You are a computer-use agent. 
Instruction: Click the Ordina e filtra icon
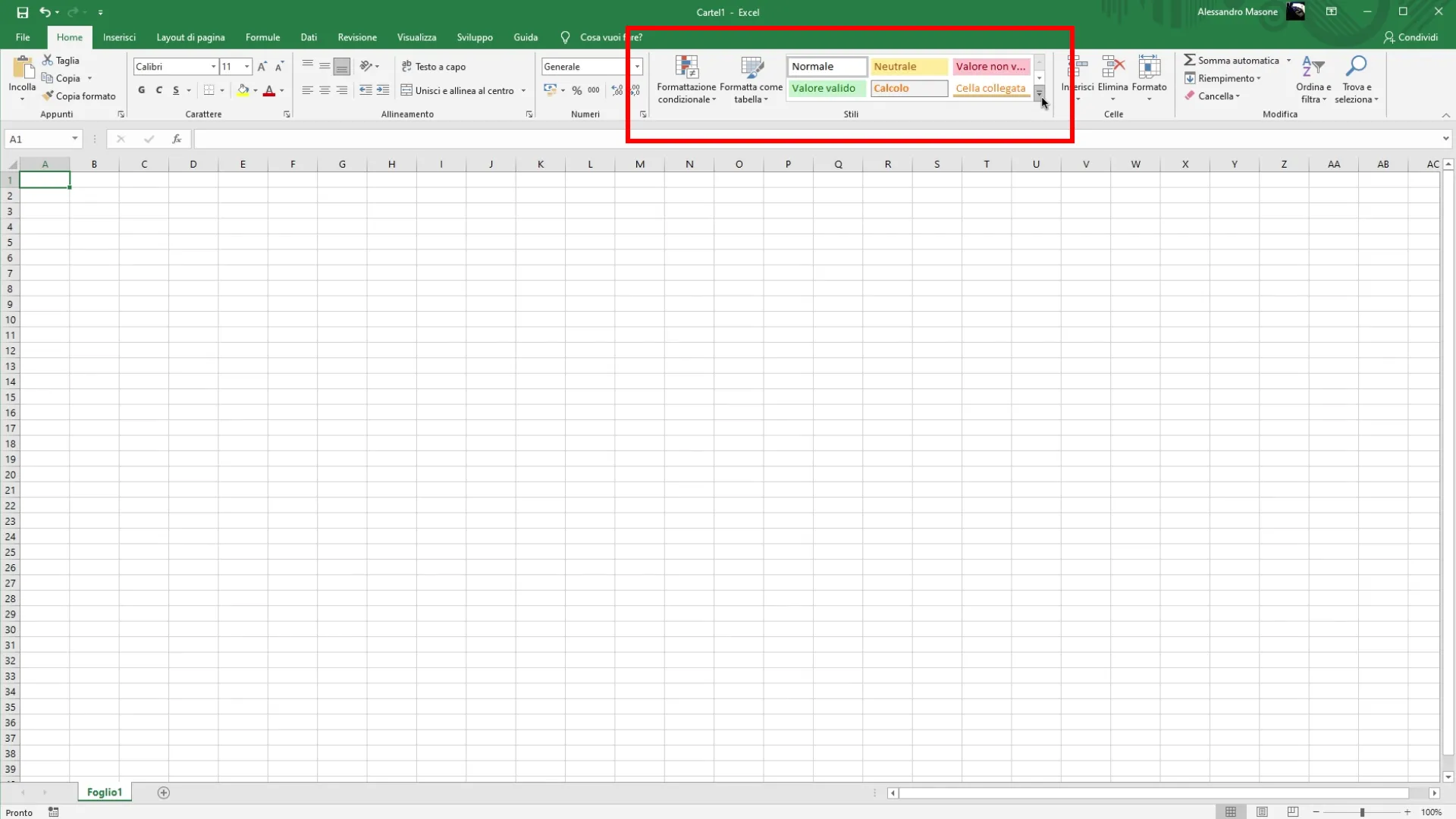[x=1313, y=67]
